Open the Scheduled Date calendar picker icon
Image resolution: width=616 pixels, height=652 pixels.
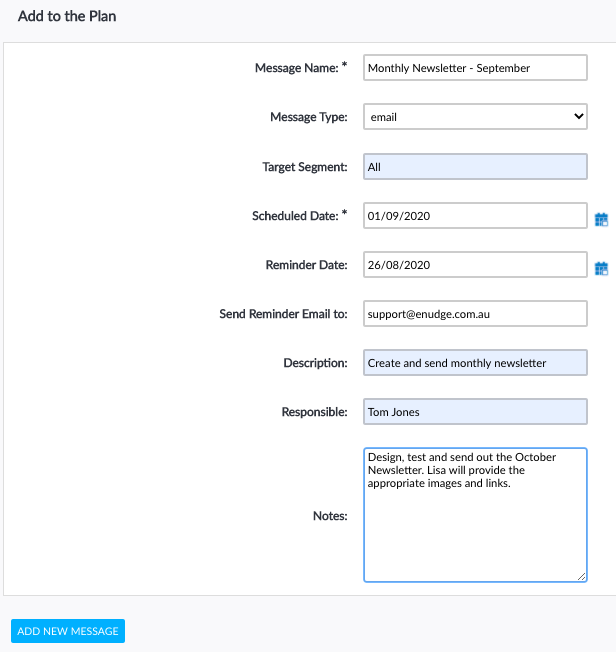pyautogui.click(x=601, y=219)
